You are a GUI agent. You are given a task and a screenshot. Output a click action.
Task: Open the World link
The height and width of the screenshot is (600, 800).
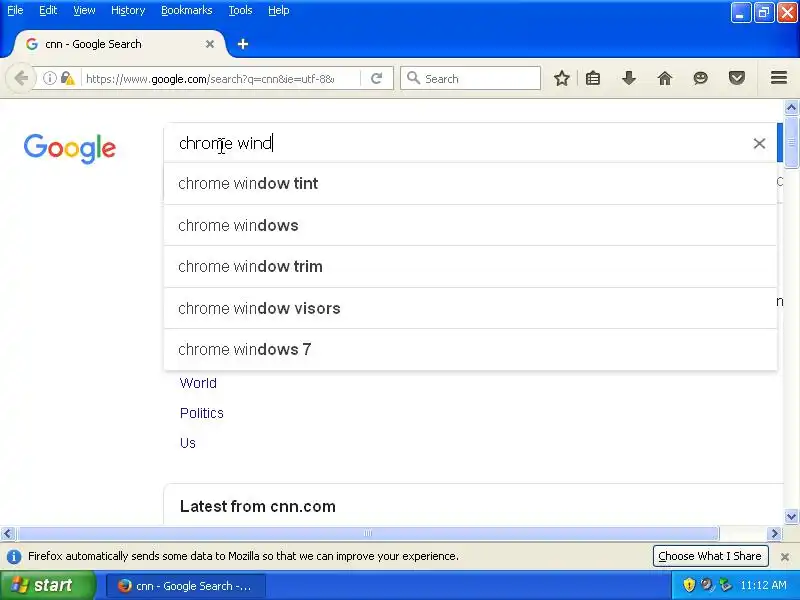pos(198,383)
